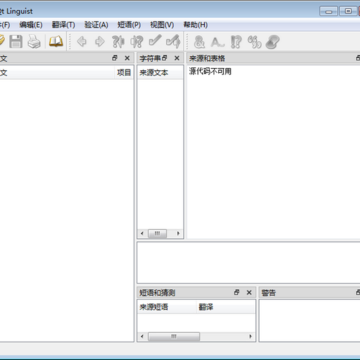Open the 帮助(H) menu

tap(195, 25)
